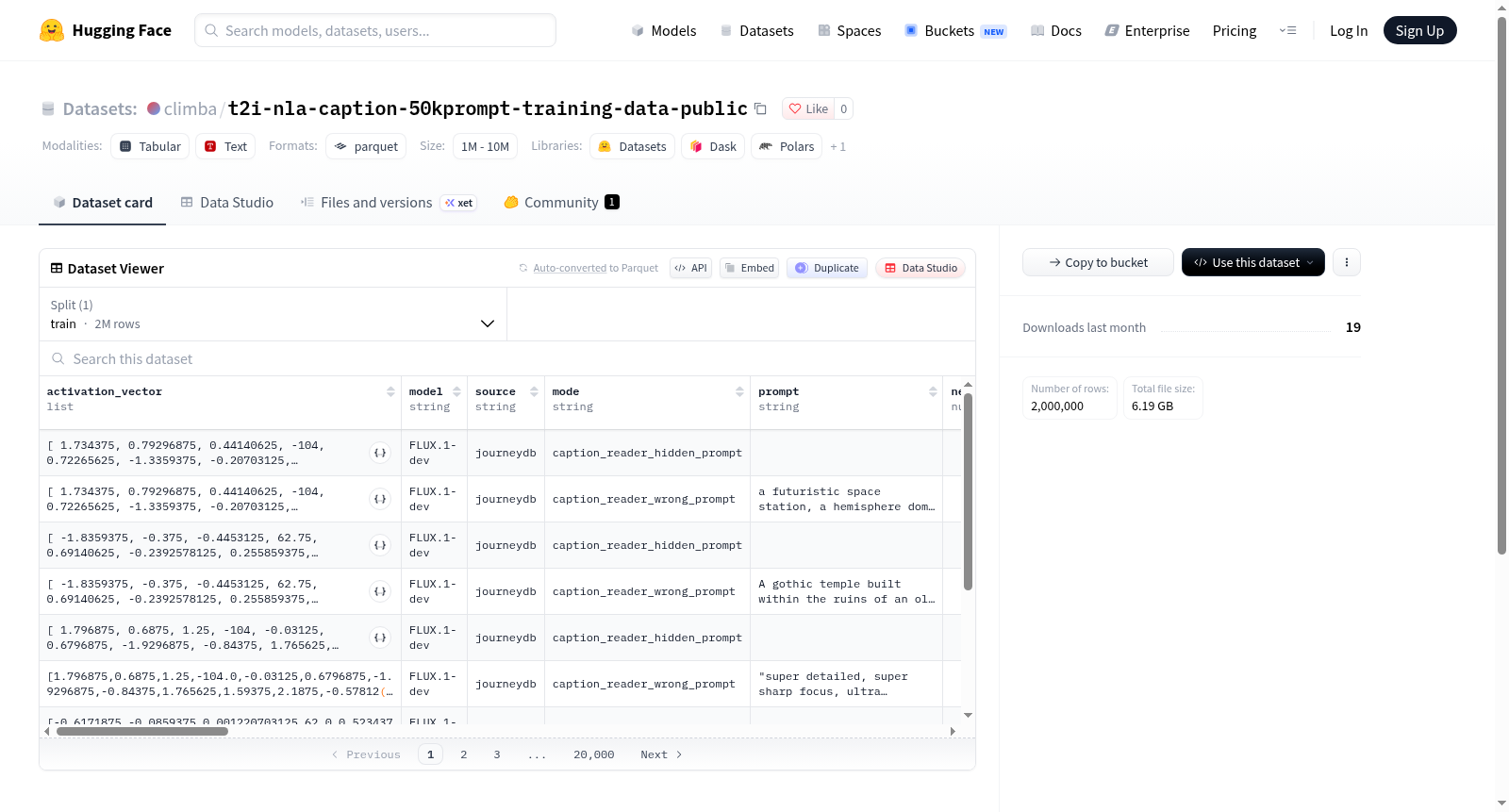Like this dataset

[808, 108]
